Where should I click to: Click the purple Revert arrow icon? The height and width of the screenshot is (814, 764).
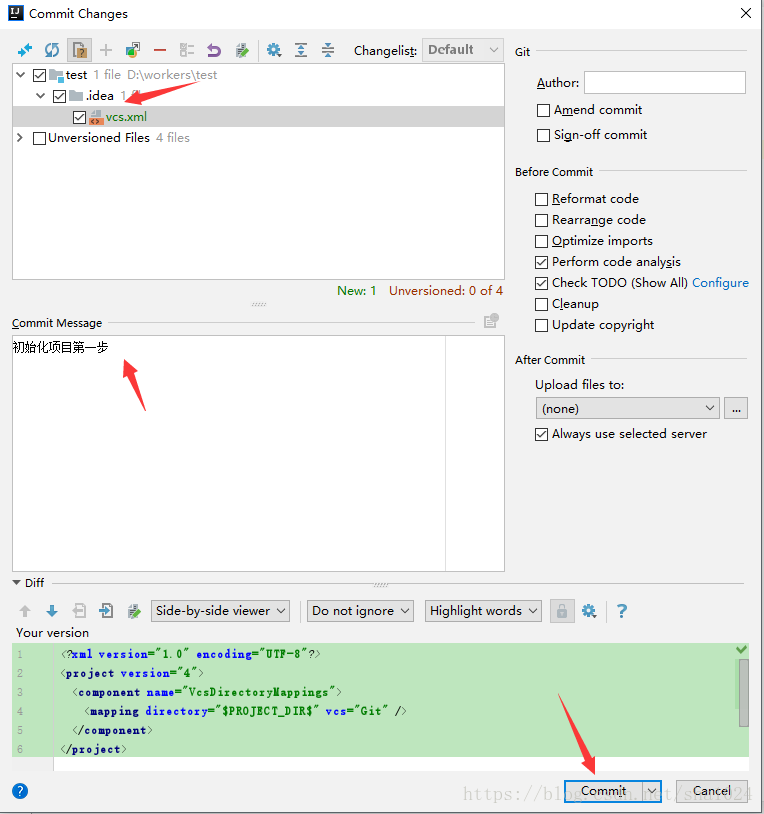[214, 50]
